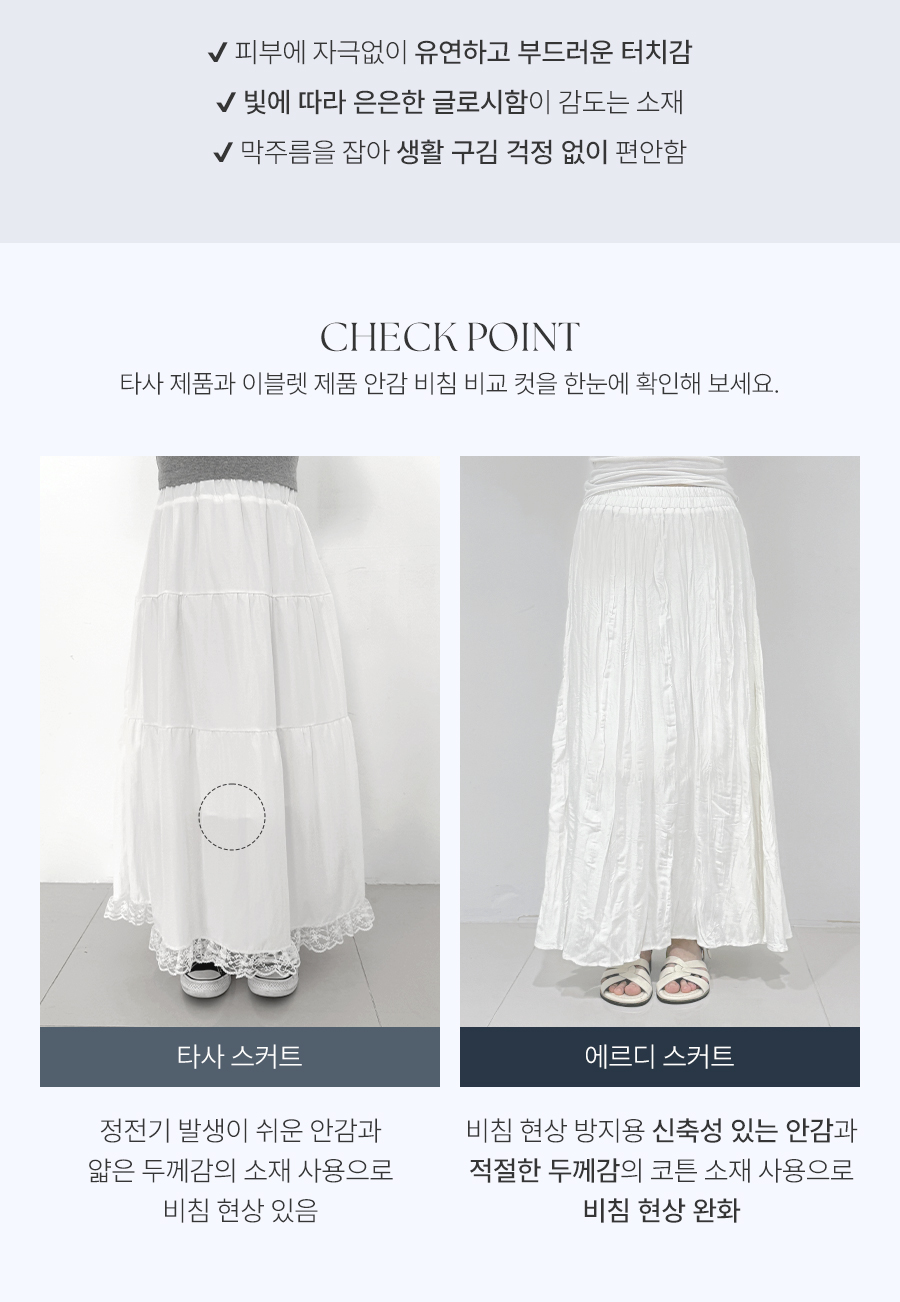Click the text 정전기 발생이 쉬운 안감과

pos(240,1131)
